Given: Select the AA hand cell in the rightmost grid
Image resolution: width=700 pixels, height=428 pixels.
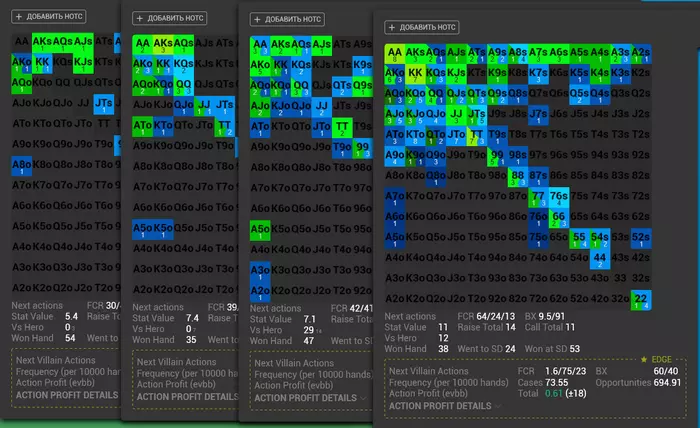Looking at the screenshot, I should 395,56.
